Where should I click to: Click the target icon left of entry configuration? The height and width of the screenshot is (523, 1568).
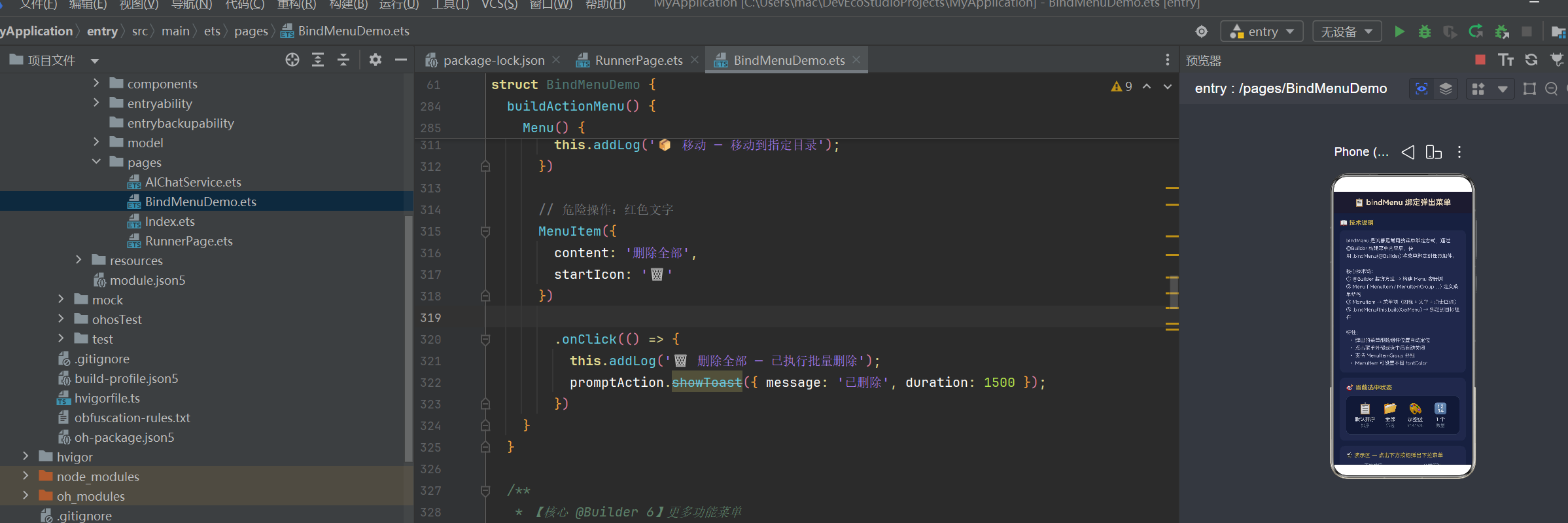click(x=1202, y=31)
